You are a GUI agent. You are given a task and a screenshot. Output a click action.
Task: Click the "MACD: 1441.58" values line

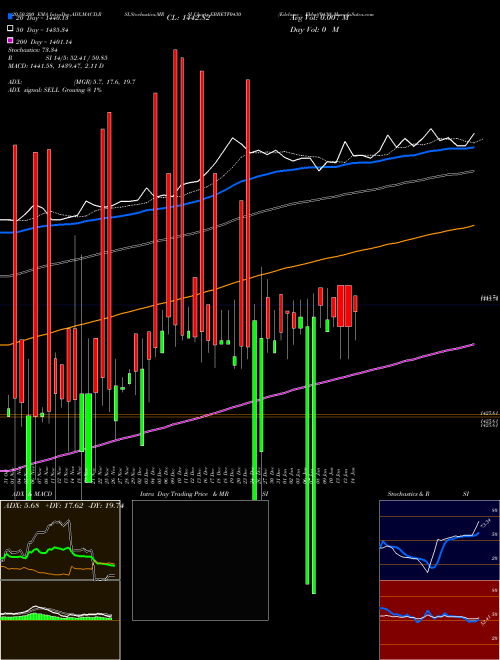click(x=56, y=66)
